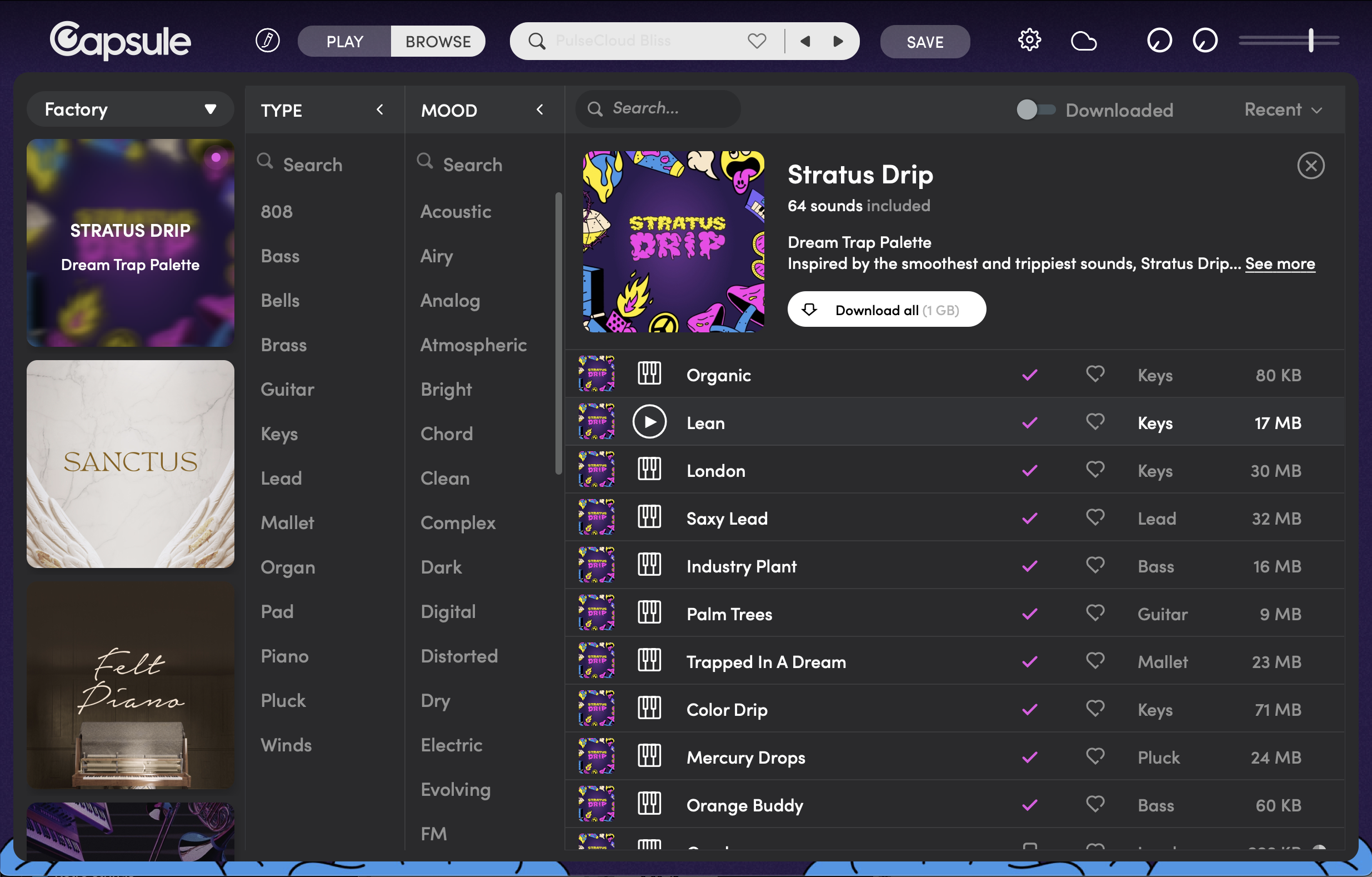
Task: Favorite the Saxy Lead sound
Action: click(x=1094, y=517)
